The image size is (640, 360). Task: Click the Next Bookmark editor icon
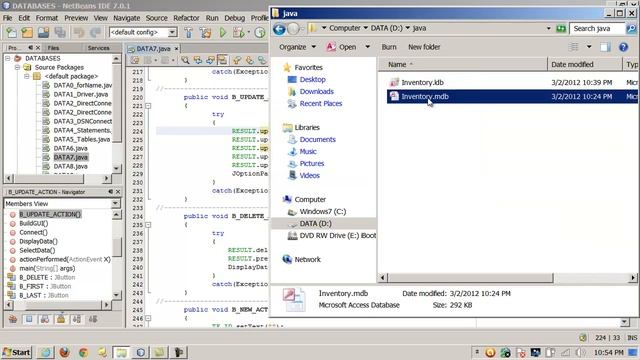249,60
